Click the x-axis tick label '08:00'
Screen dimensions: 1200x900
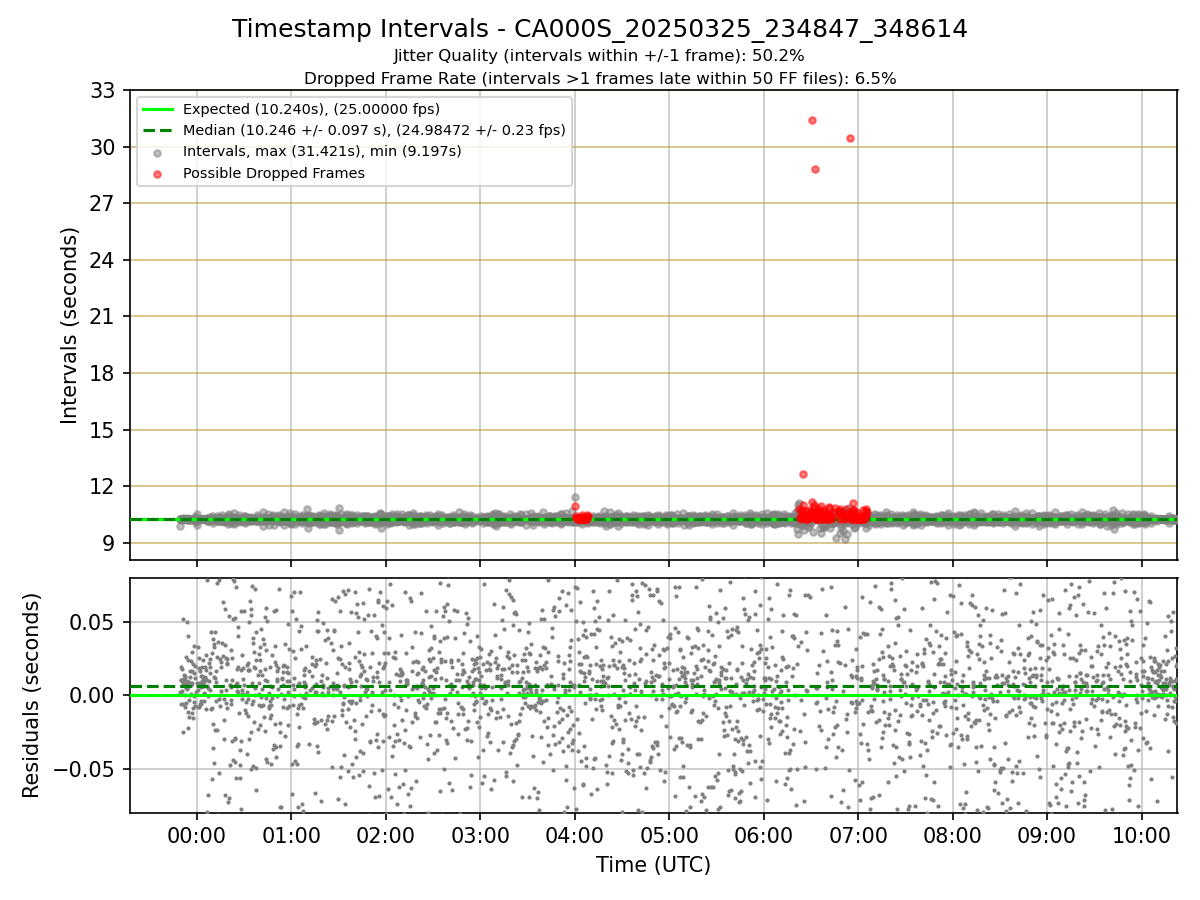pyautogui.click(x=953, y=835)
